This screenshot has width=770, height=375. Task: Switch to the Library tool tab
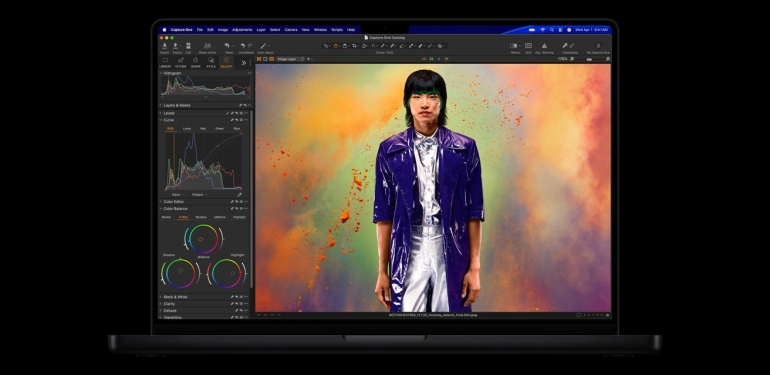click(x=165, y=62)
